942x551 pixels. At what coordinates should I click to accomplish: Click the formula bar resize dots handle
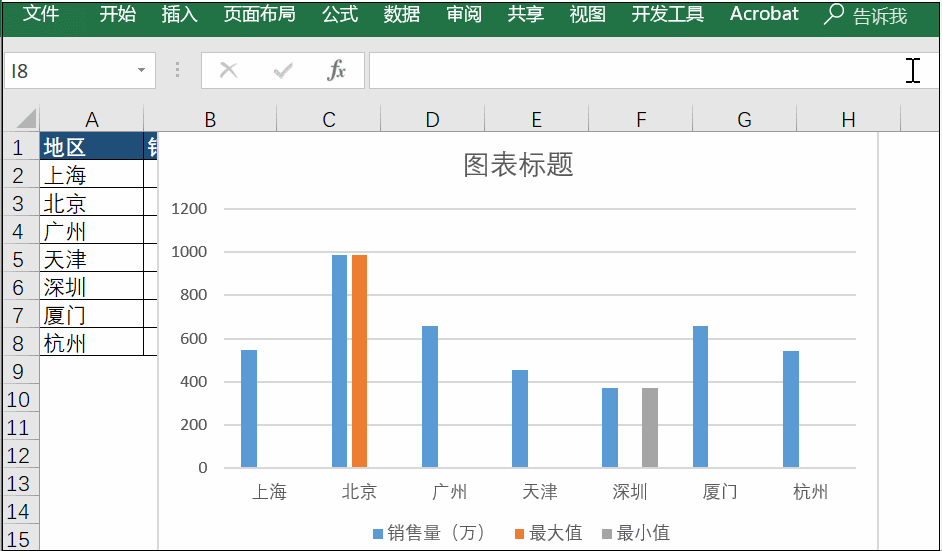[x=177, y=70]
